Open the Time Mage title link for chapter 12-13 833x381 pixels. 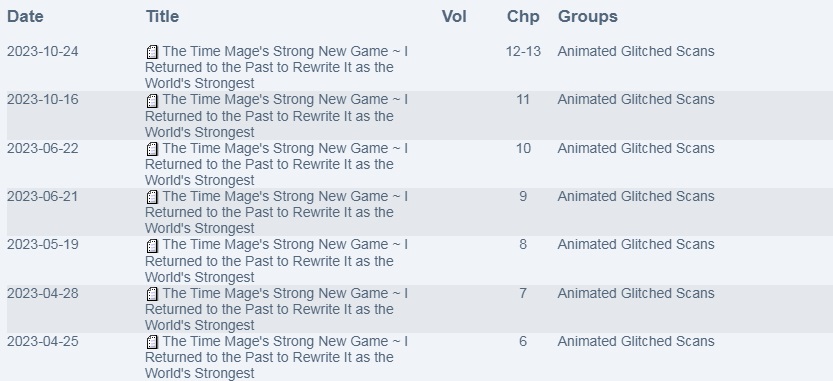pos(276,67)
